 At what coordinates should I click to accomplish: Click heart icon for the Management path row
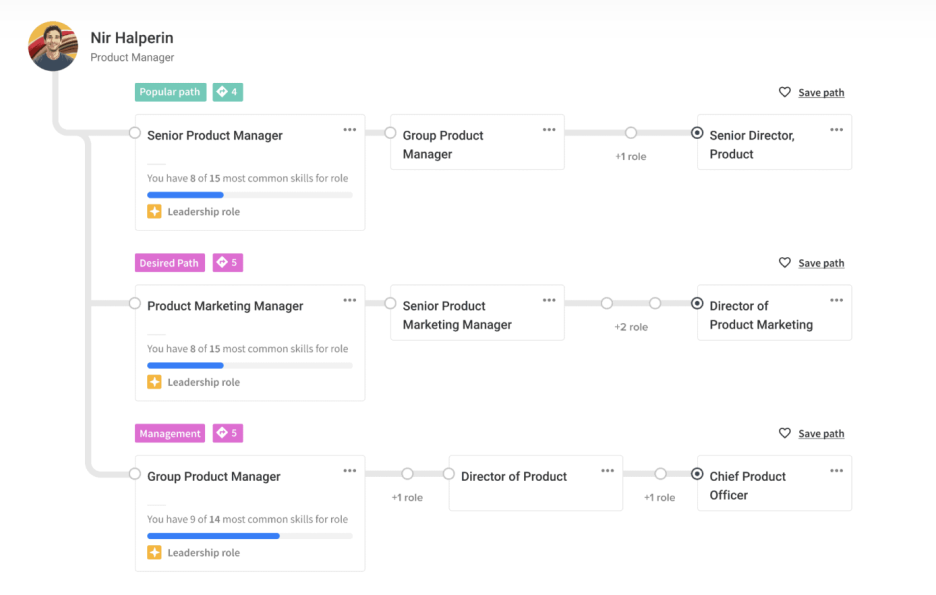pyautogui.click(x=785, y=433)
